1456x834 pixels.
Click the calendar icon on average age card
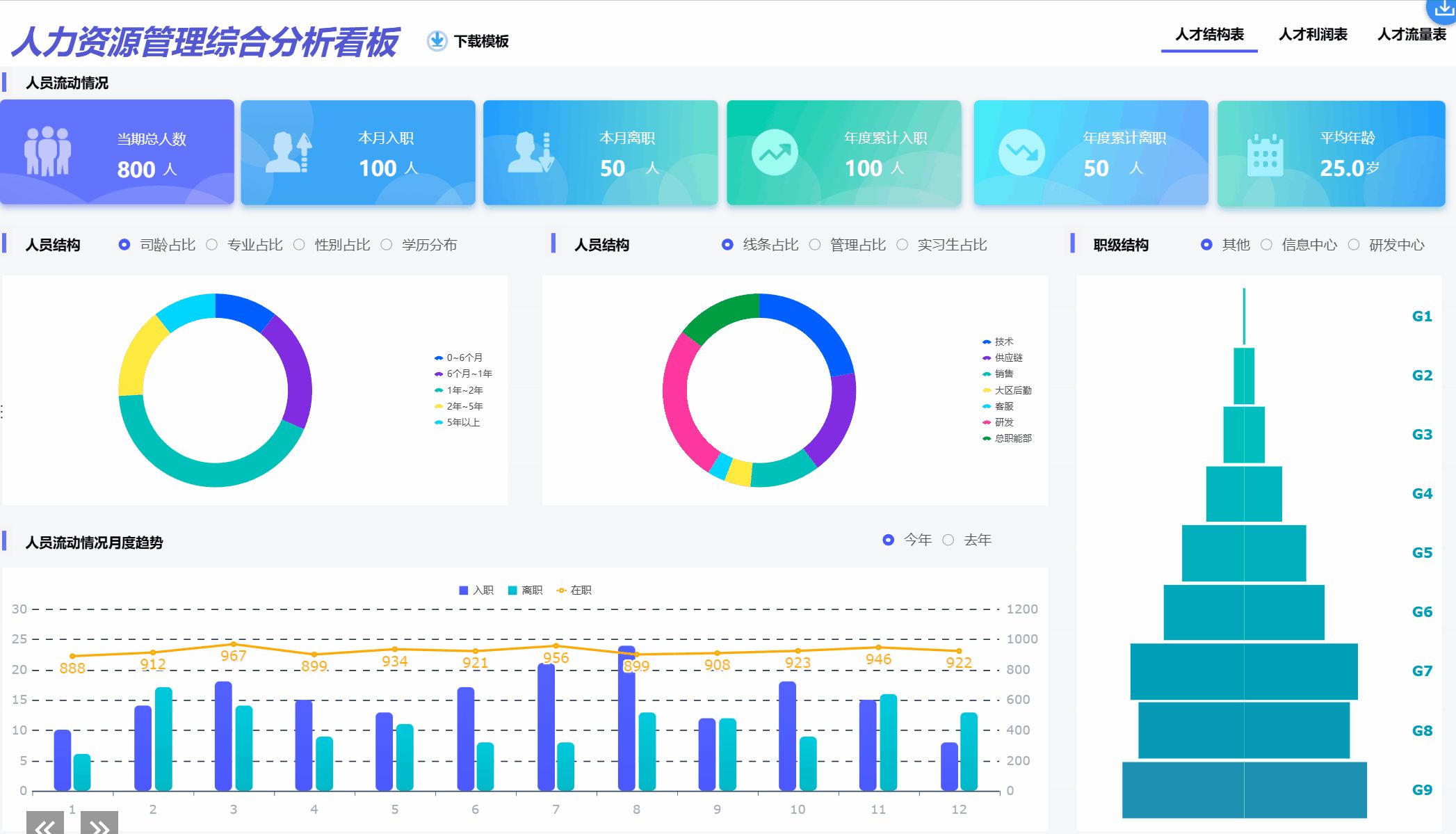pyautogui.click(x=1265, y=154)
